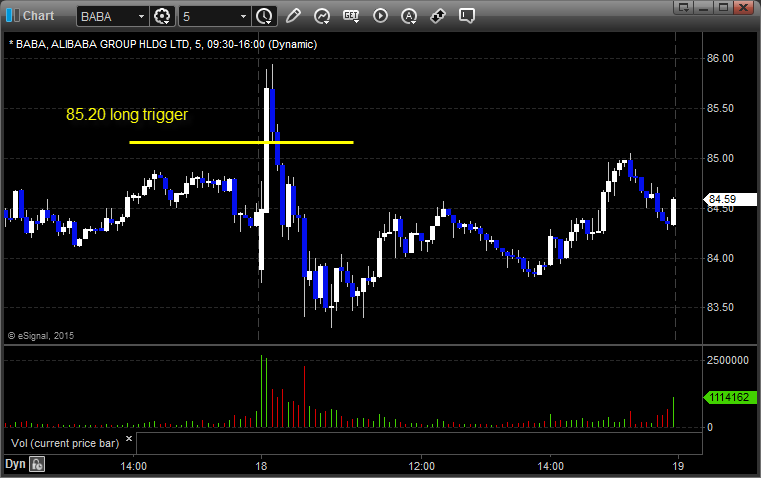Close the chart window
Screen dimensions: 761x478
pyautogui.click(x=744, y=7)
